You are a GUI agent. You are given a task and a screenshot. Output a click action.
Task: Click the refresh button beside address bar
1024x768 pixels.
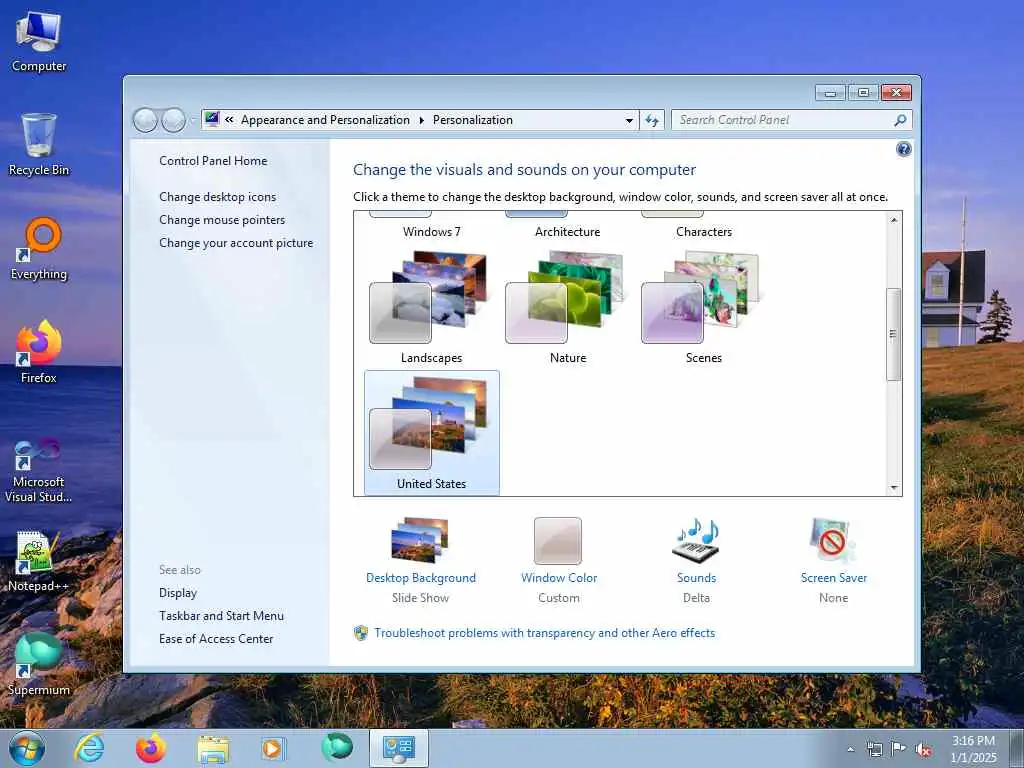[652, 120]
